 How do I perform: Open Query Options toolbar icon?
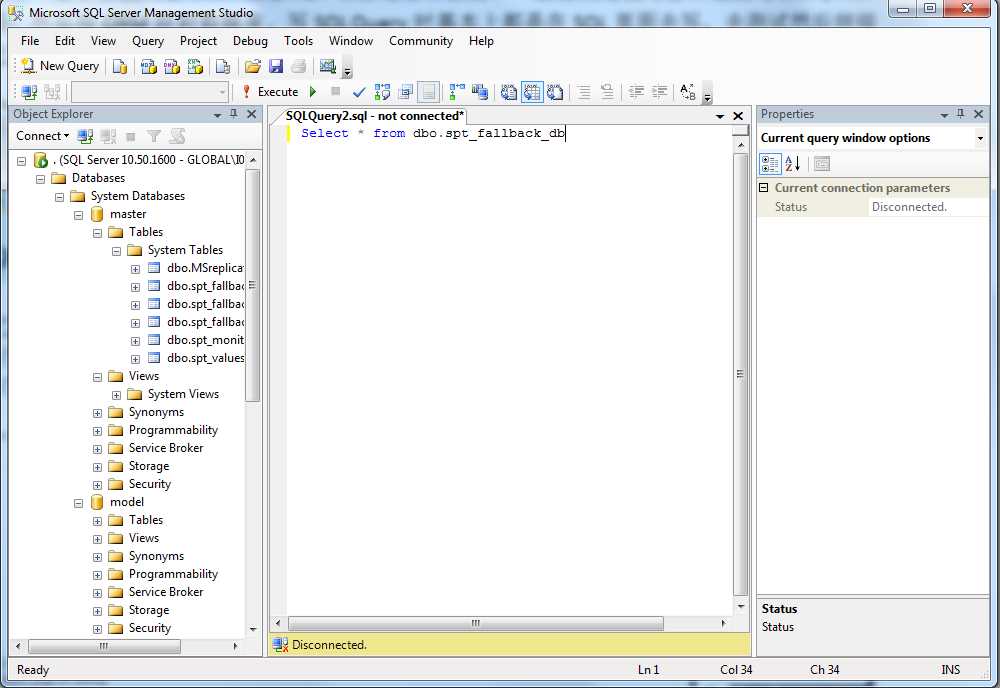tap(406, 92)
